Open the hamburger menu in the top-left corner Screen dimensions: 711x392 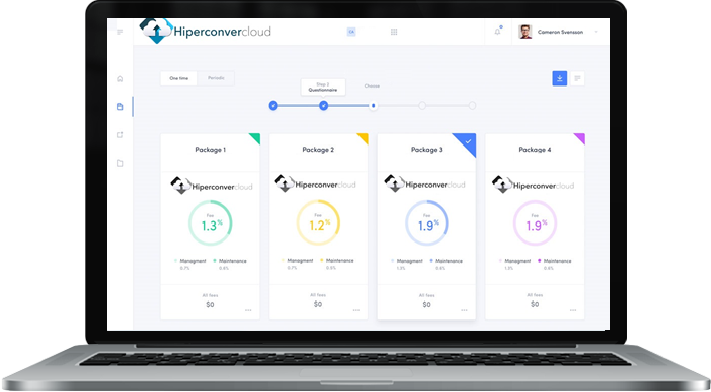120,32
